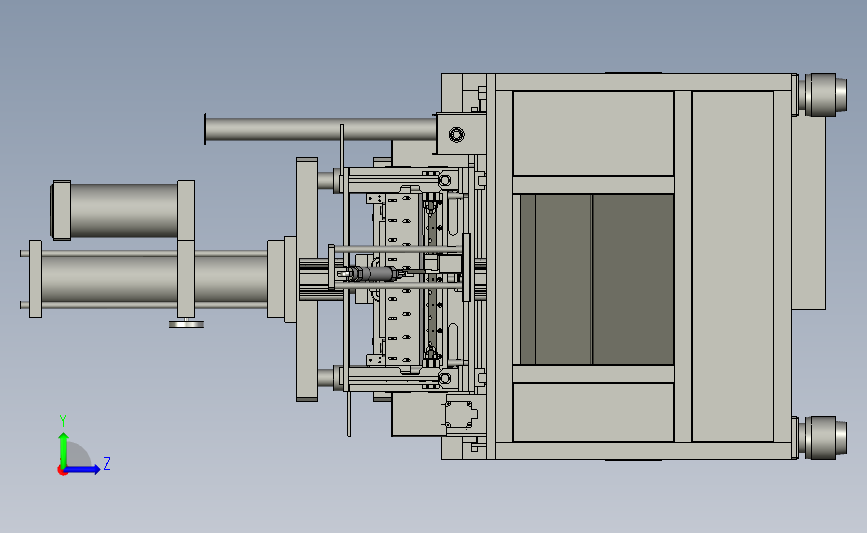This screenshot has height=533, width=867.
Task: Pick the dark window opening in the frame
Action: click(597, 279)
